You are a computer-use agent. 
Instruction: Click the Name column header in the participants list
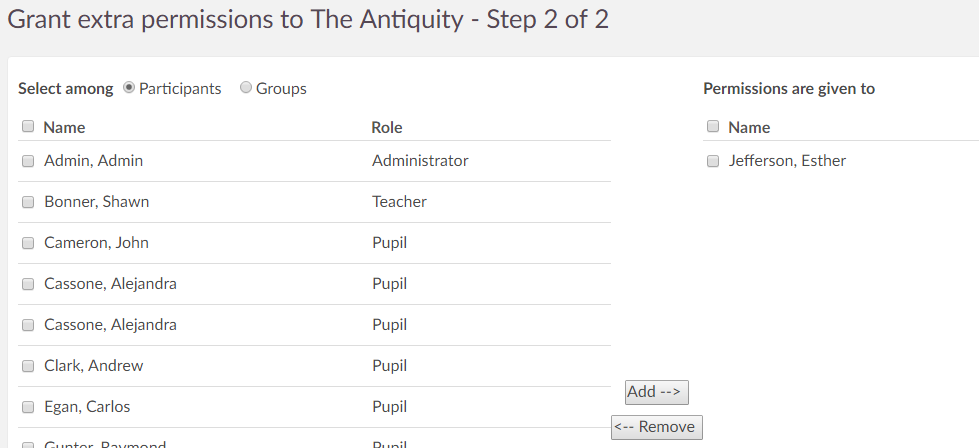pyautogui.click(x=64, y=127)
